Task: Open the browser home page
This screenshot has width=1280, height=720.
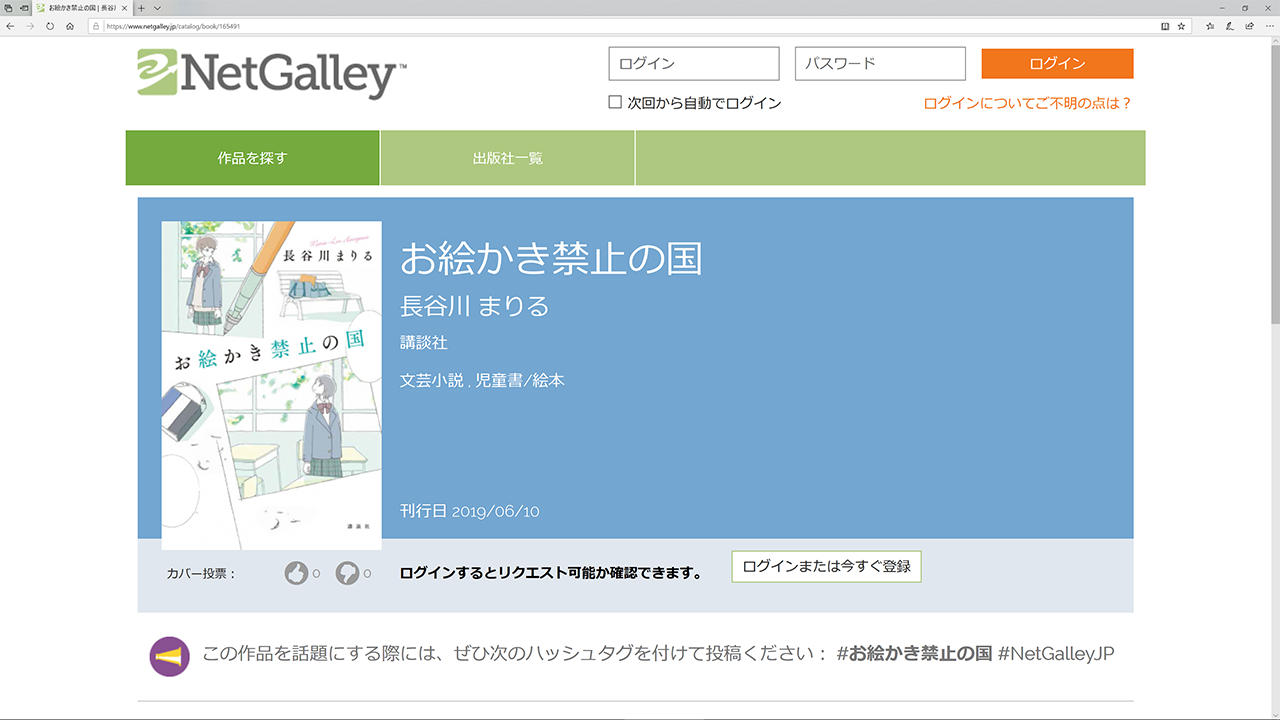Action: coord(70,26)
